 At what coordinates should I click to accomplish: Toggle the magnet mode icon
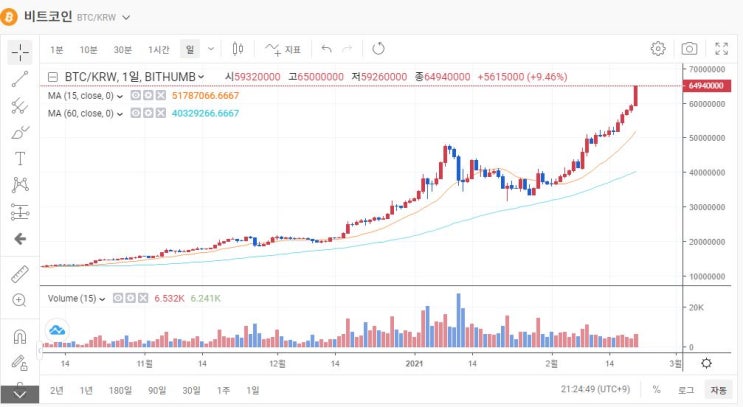tap(20, 337)
